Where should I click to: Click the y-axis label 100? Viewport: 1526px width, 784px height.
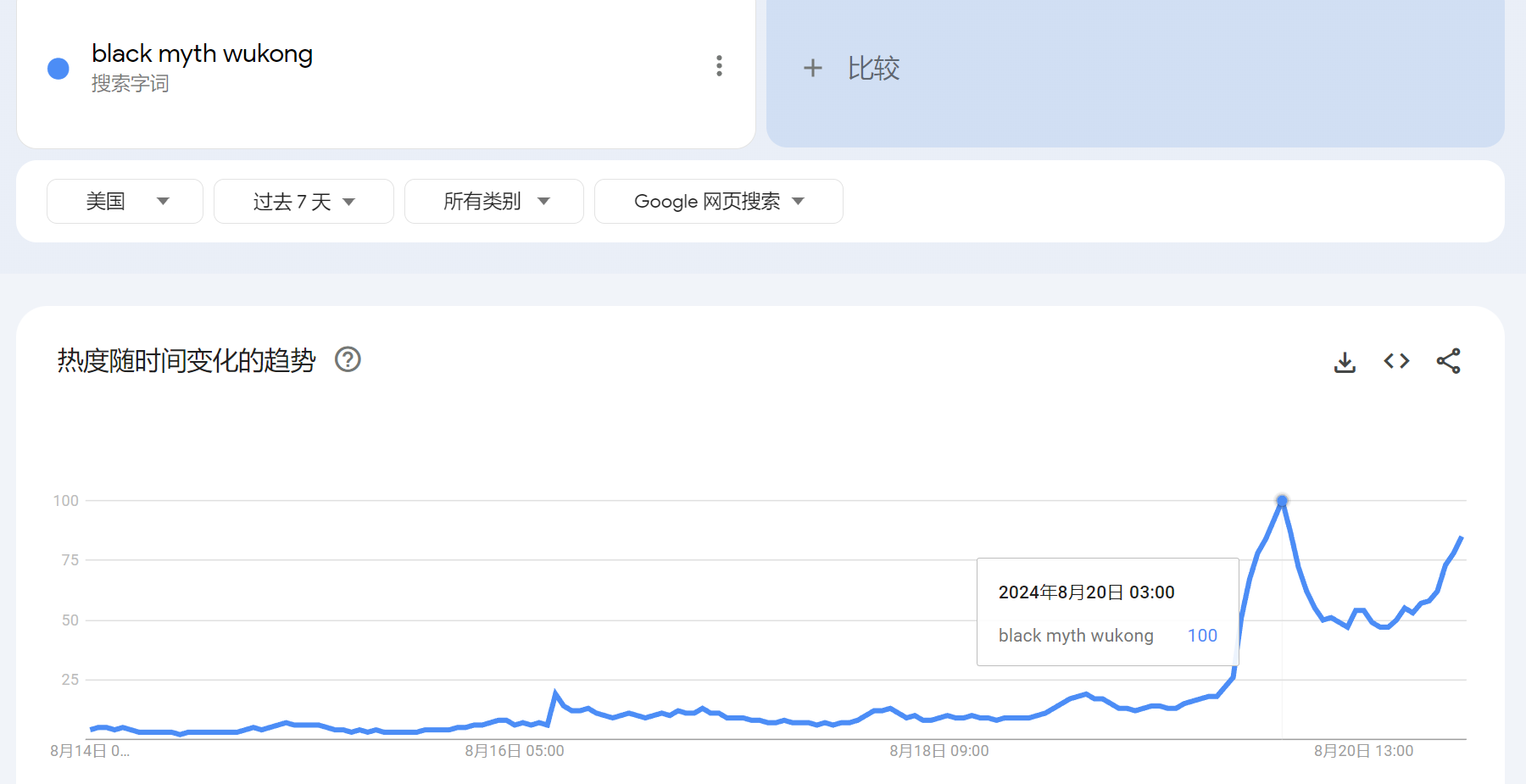click(66, 501)
